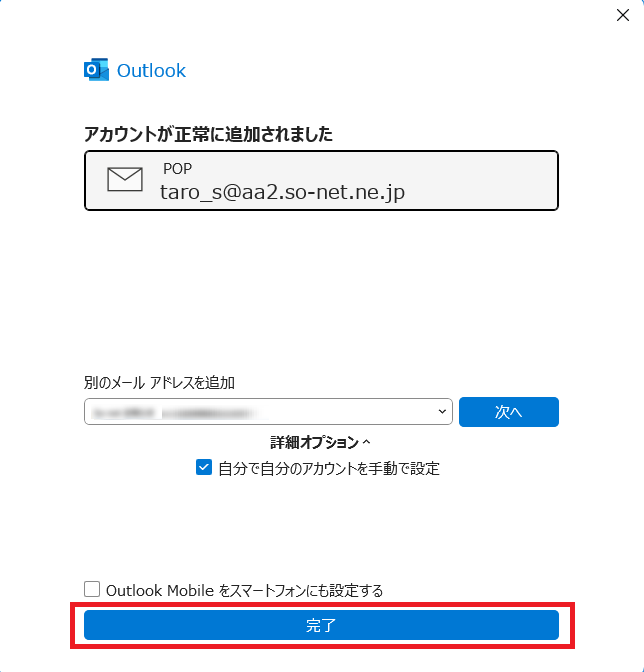Open the email address dropdown arrow
Screen dimensions: 644x672
coord(442,411)
